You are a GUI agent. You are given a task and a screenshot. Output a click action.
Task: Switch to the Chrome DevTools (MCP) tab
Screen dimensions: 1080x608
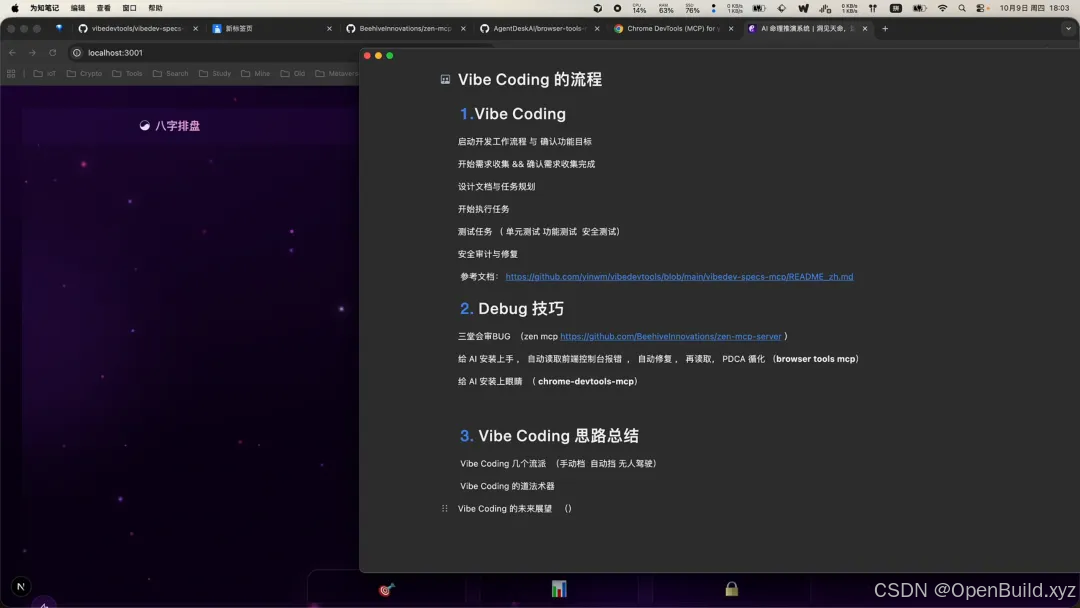673,29
